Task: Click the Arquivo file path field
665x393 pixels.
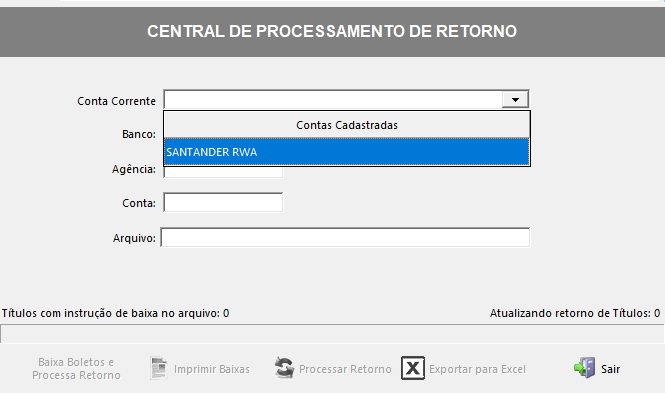Action: click(345, 237)
